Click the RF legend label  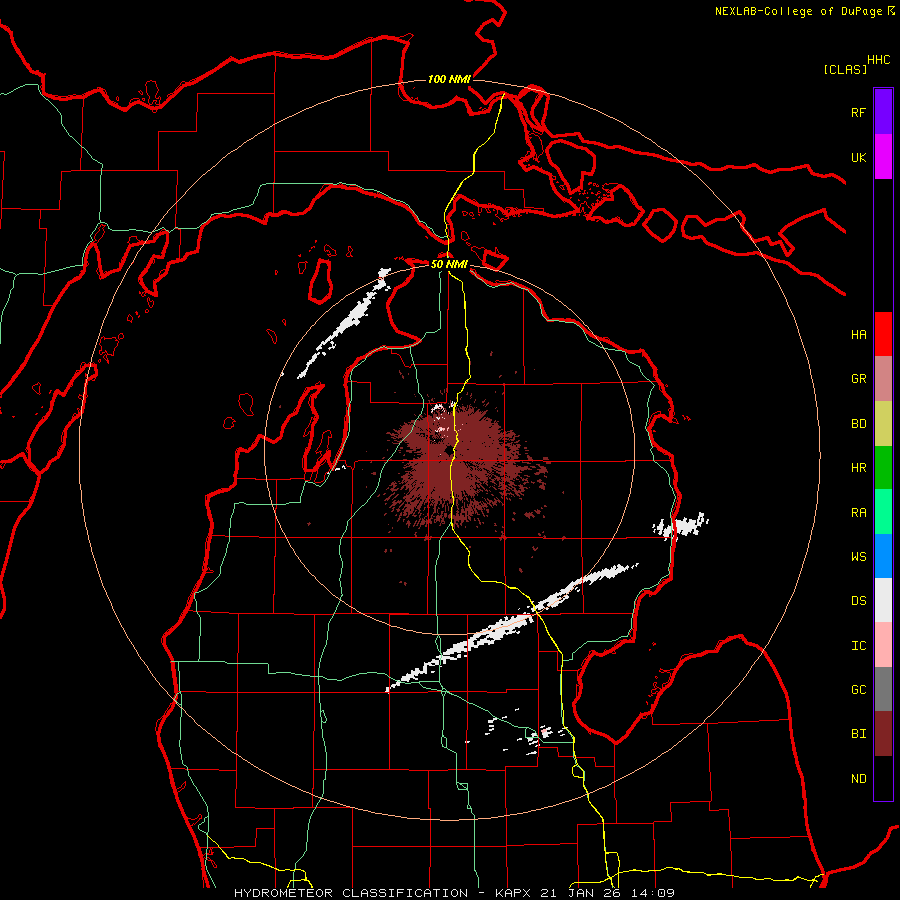click(858, 112)
